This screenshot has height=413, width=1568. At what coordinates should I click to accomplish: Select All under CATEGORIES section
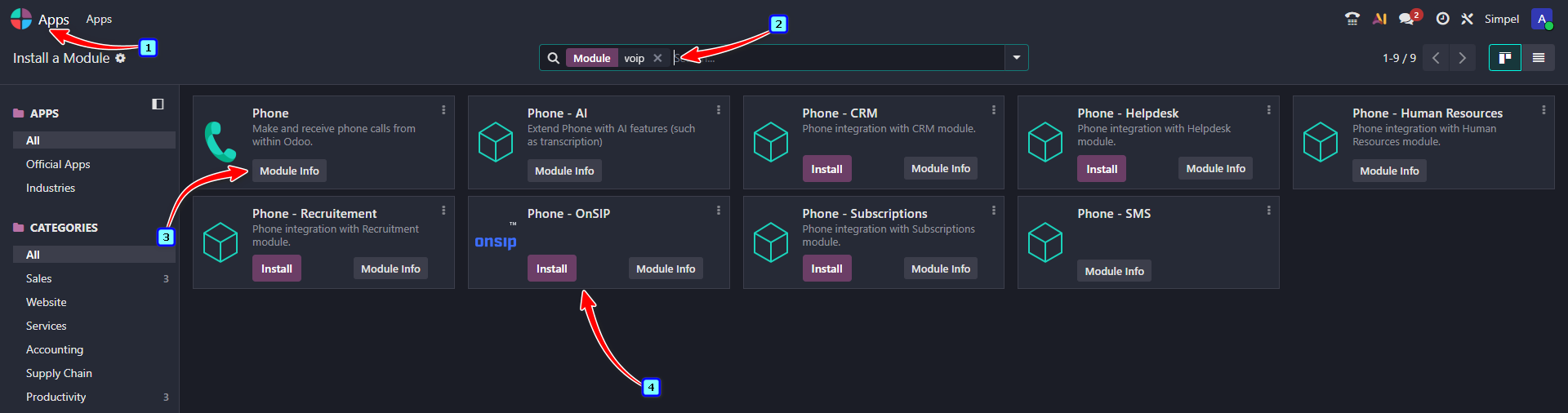click(x=94, y=255)
